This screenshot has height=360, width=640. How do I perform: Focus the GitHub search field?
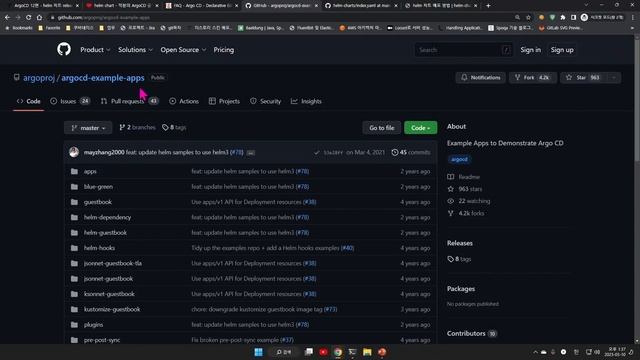tap(464, 50)
